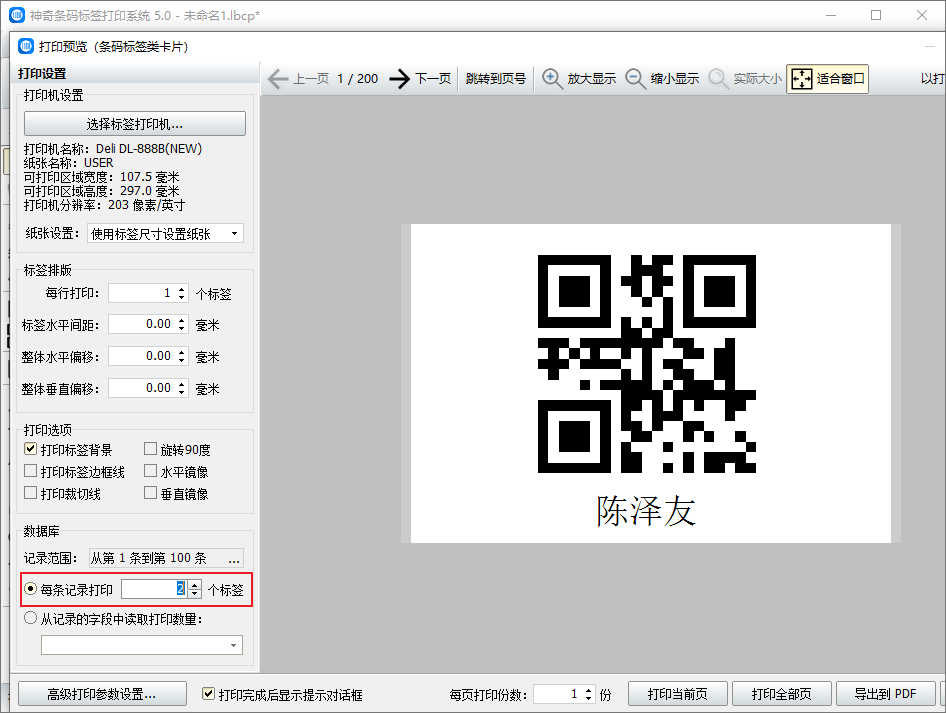The width and height of the screenshot is (946, 713).
Task: Click the 导出到 PDF button
Action: (x=886, y=694)
